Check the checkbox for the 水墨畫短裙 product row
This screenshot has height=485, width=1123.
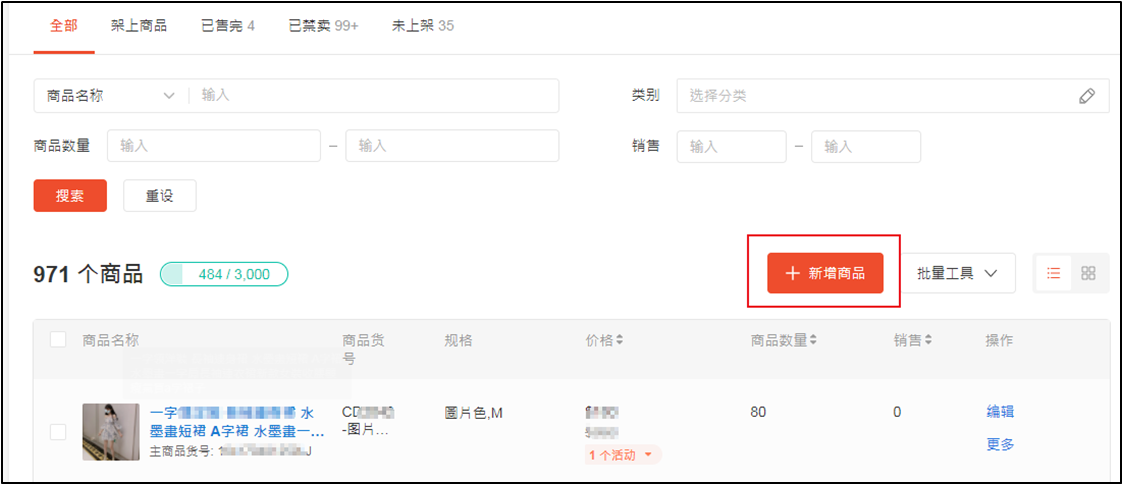click(x=58, y=431)
